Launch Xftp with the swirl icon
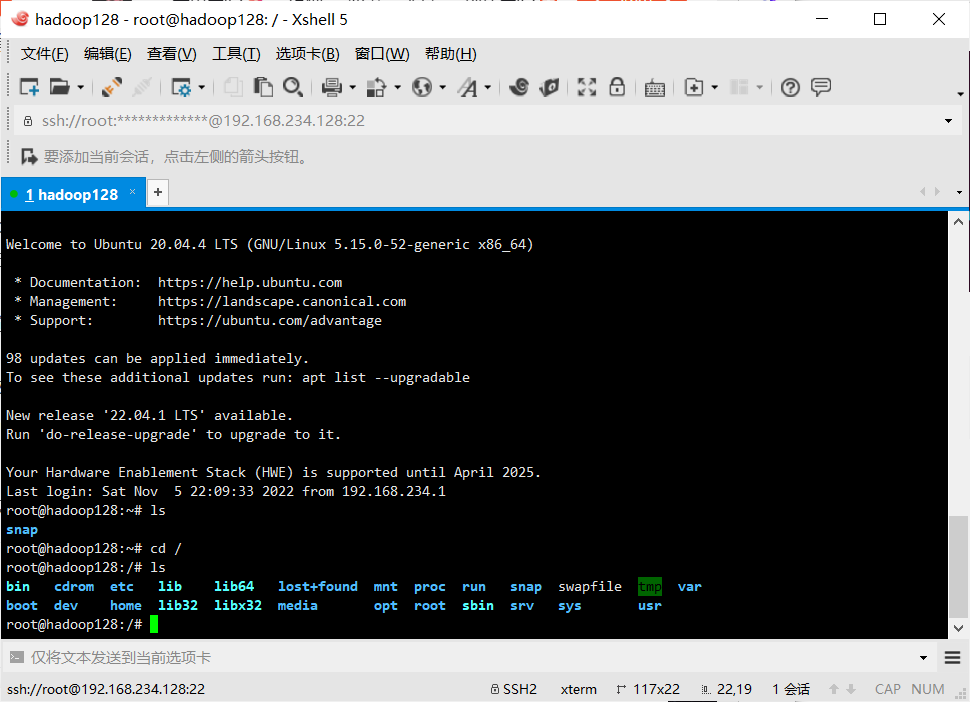Image resolution: width=970 pixels, height=702 pixels. (519, 87)
